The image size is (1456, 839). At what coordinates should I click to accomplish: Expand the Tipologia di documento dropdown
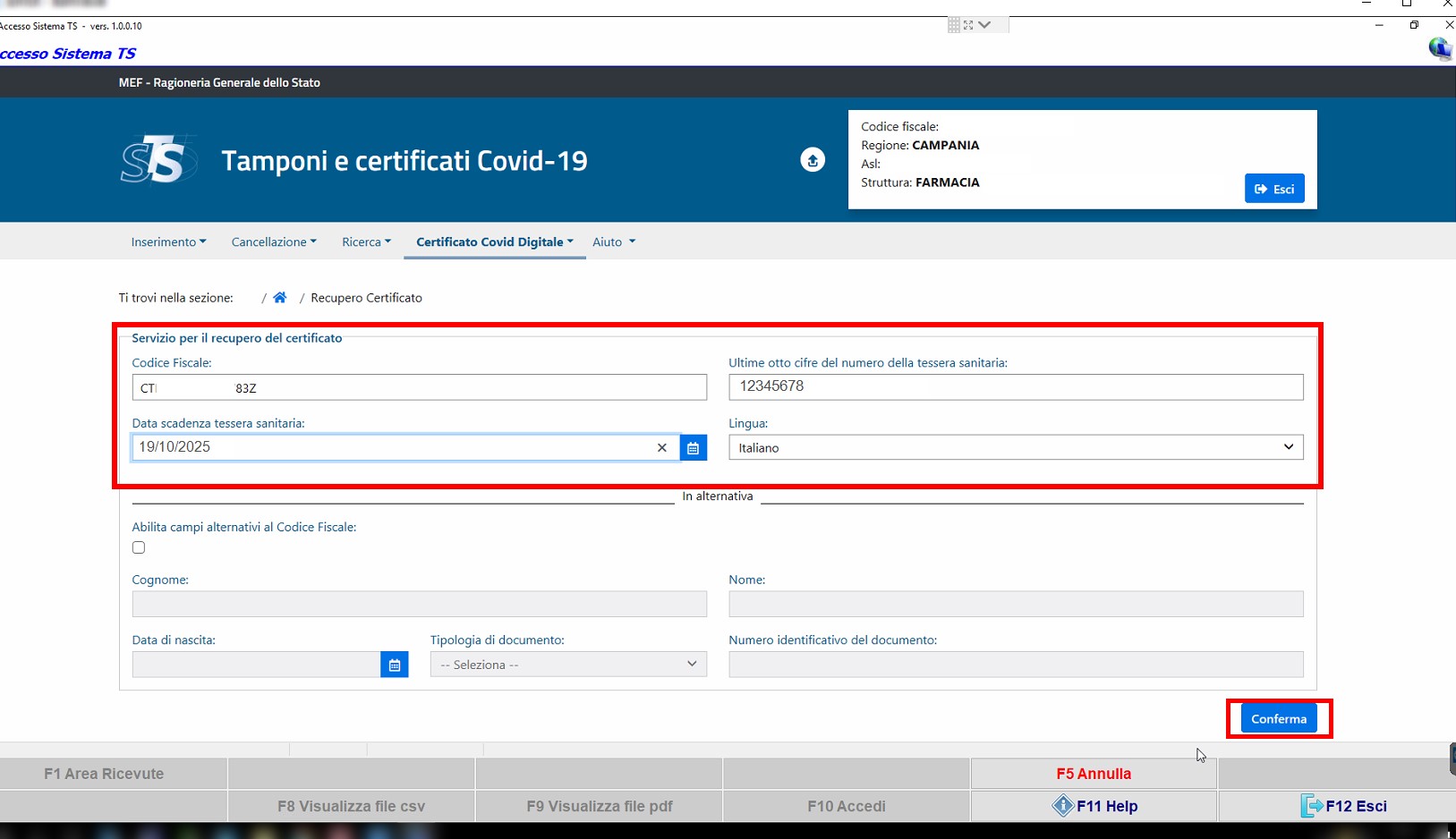tap(568, 665)
